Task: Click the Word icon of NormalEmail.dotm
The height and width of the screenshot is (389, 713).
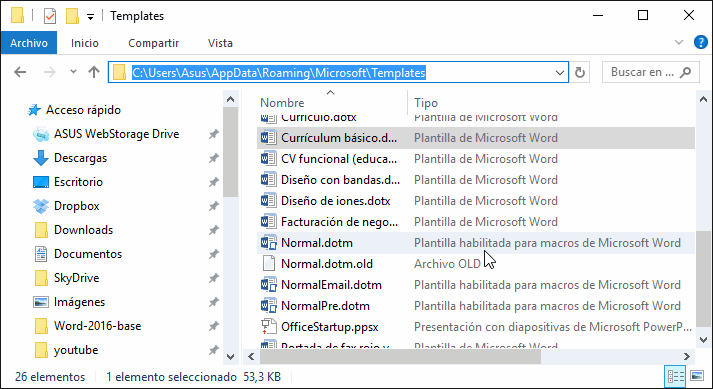Action: point(268,285)
